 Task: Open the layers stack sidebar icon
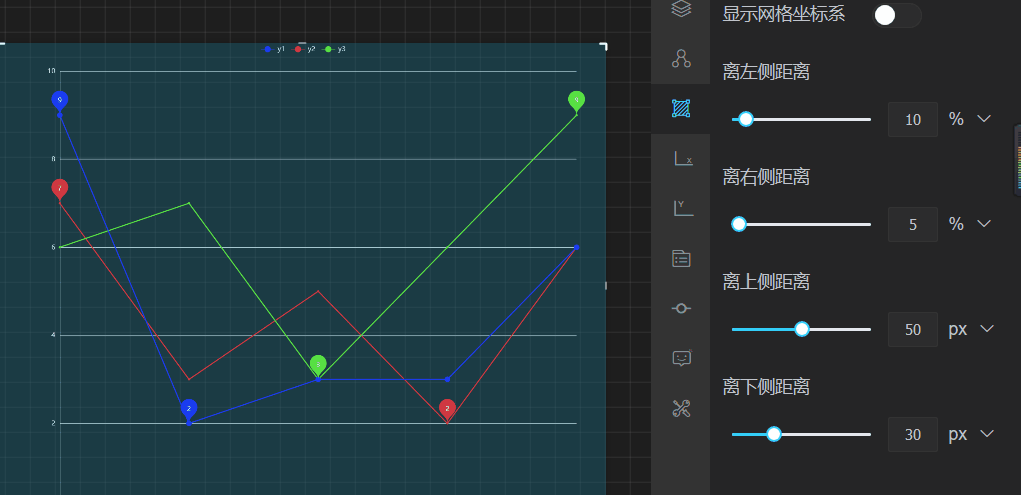pyautogui.click(x=681, y=8)
